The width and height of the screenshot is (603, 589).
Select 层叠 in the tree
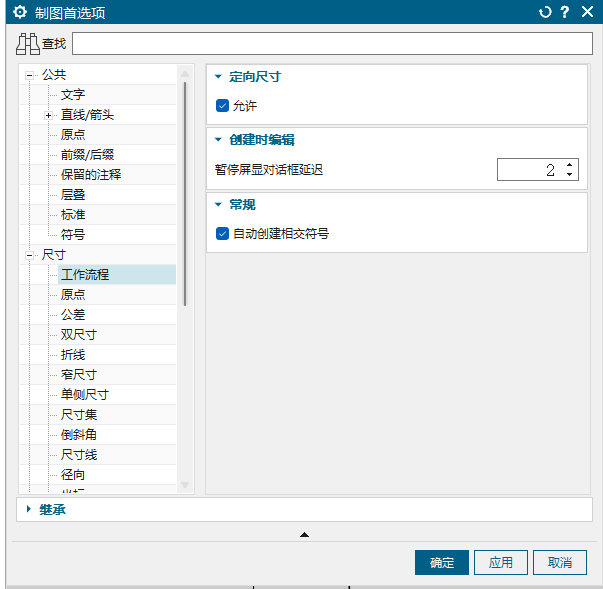tap(73, 195)
